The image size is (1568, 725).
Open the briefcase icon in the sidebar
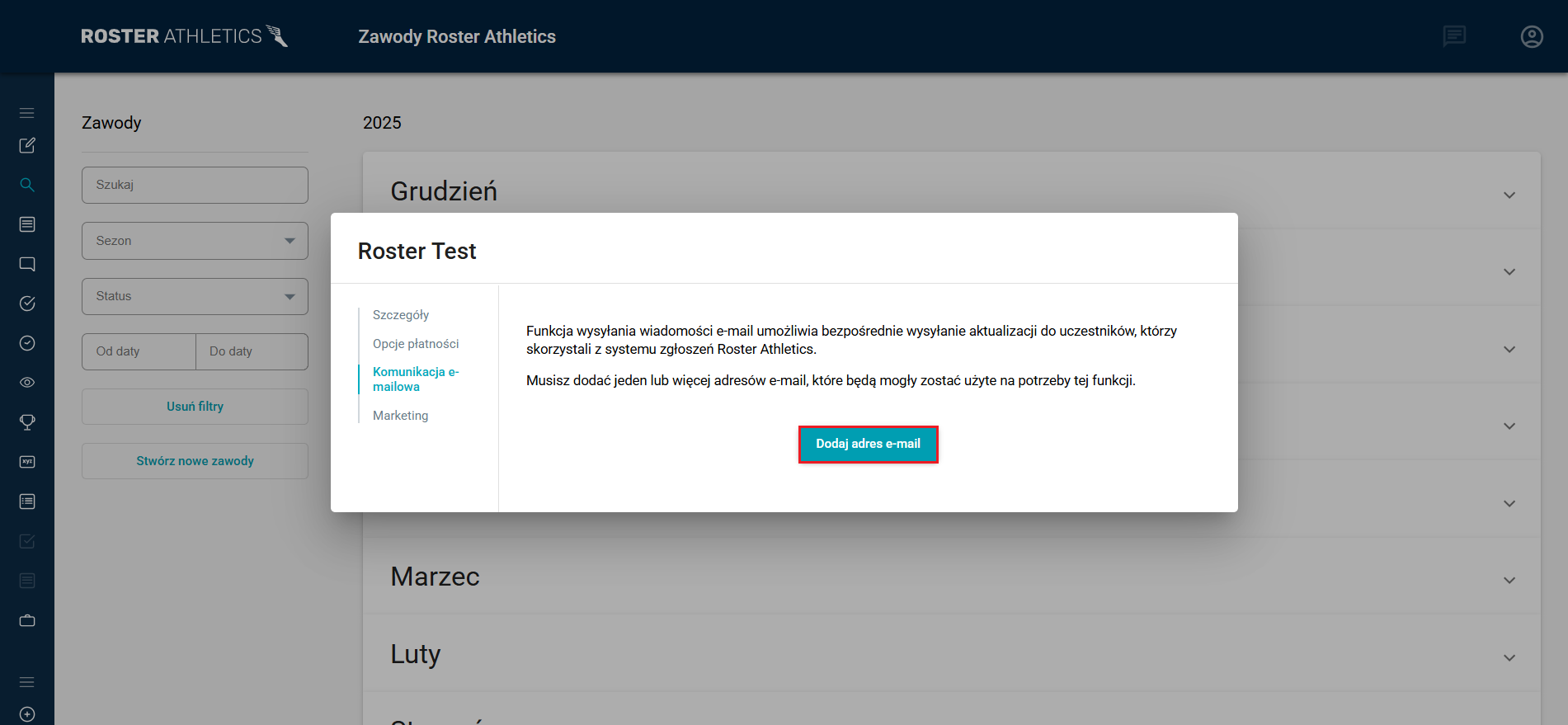coord(27,620)
